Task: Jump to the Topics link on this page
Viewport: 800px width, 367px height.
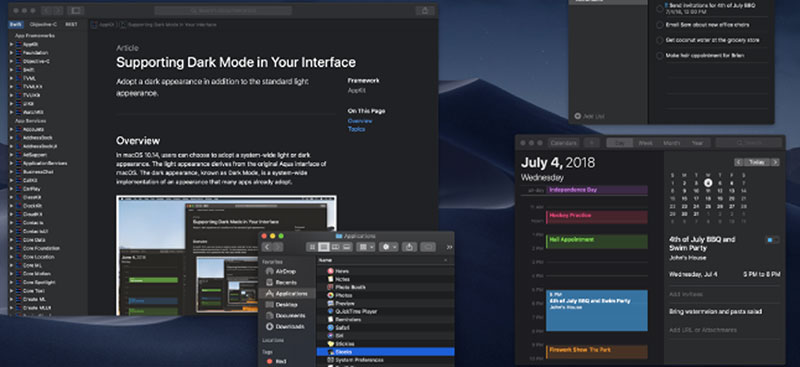Action: point(356,129)
